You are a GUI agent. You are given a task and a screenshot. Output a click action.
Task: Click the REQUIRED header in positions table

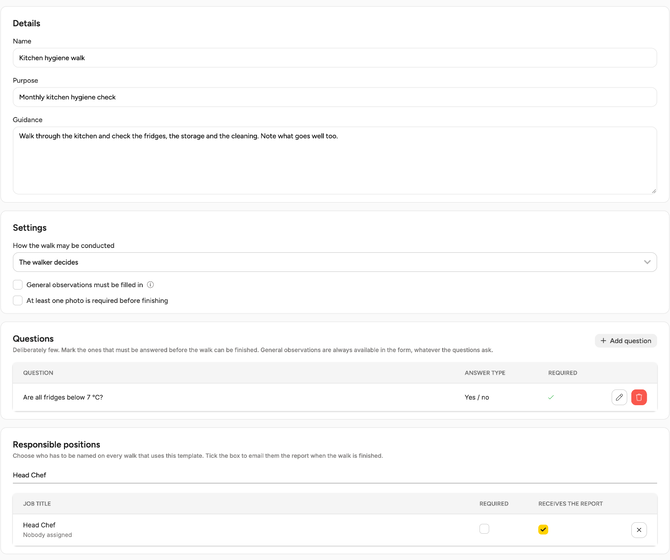pos(494,504)
